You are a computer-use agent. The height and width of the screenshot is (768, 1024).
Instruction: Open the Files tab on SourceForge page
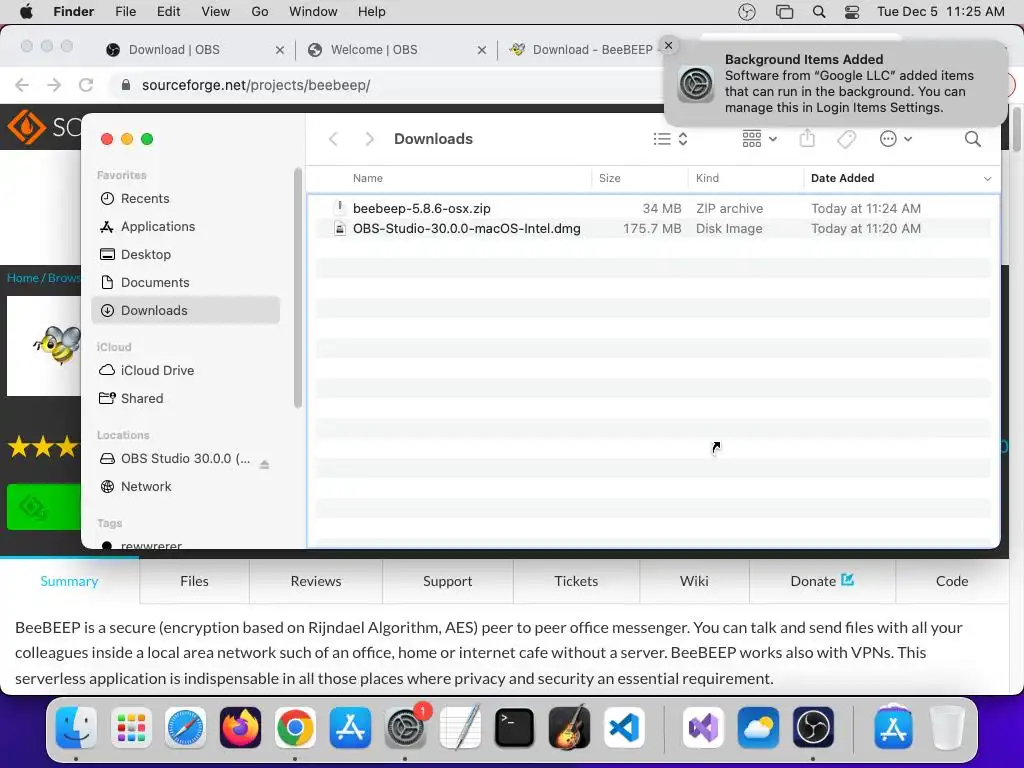tap(194, 581)
